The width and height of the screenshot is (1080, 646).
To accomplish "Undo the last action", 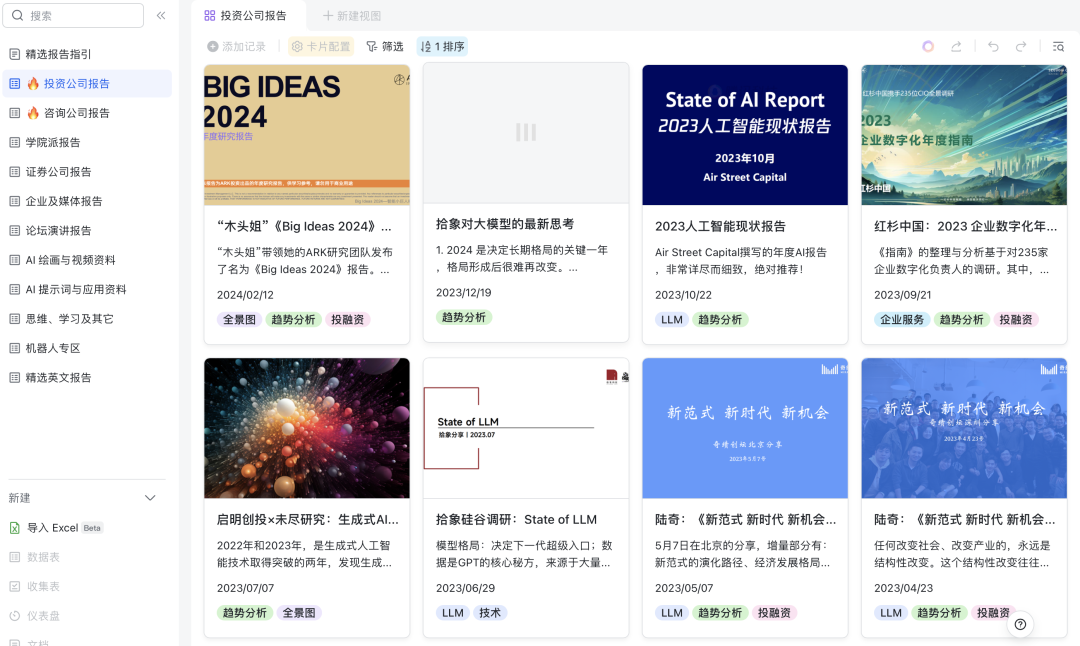I will click(x=993, y=46).
